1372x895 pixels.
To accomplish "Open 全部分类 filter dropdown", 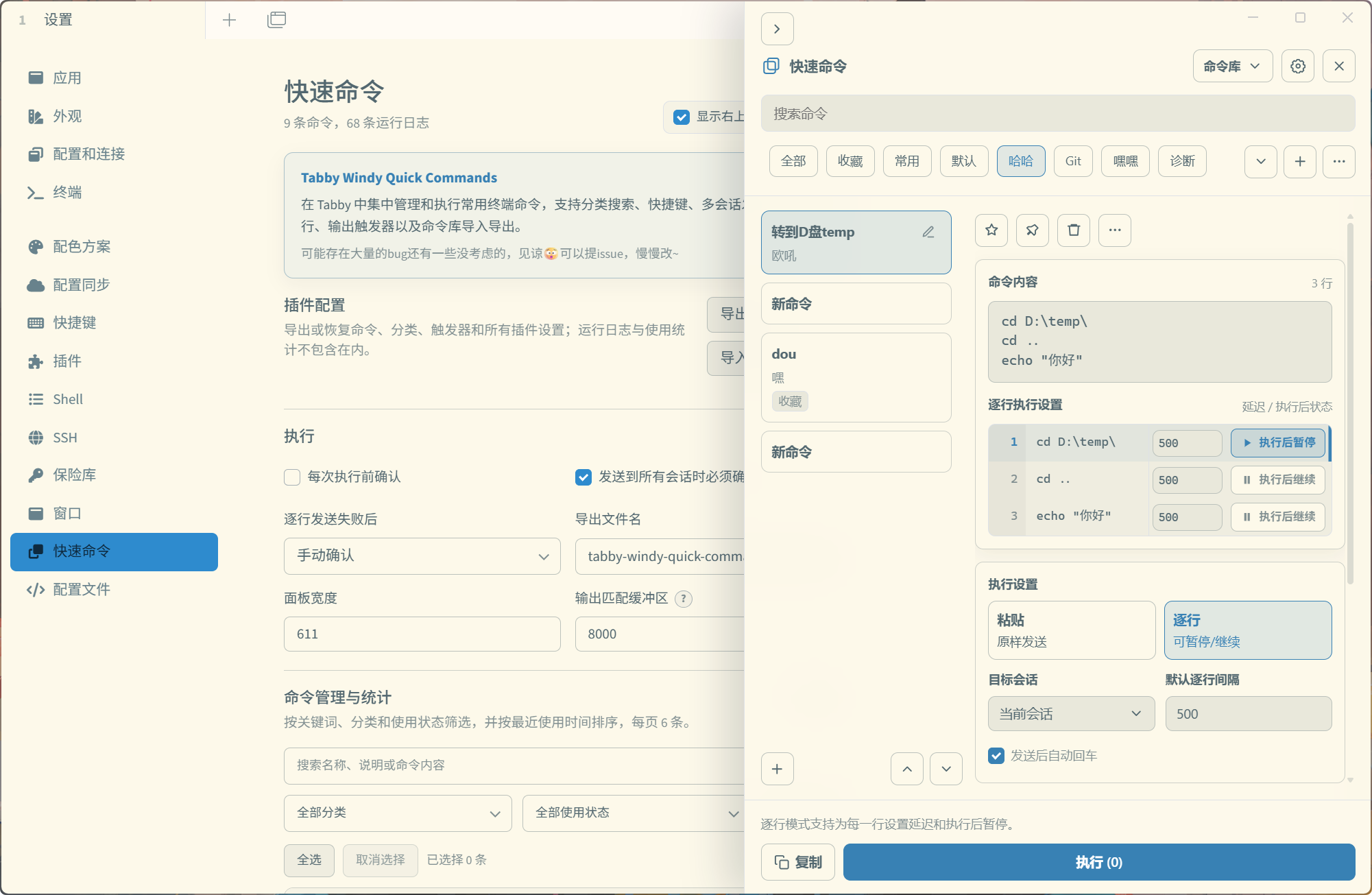I will (398, 813).
